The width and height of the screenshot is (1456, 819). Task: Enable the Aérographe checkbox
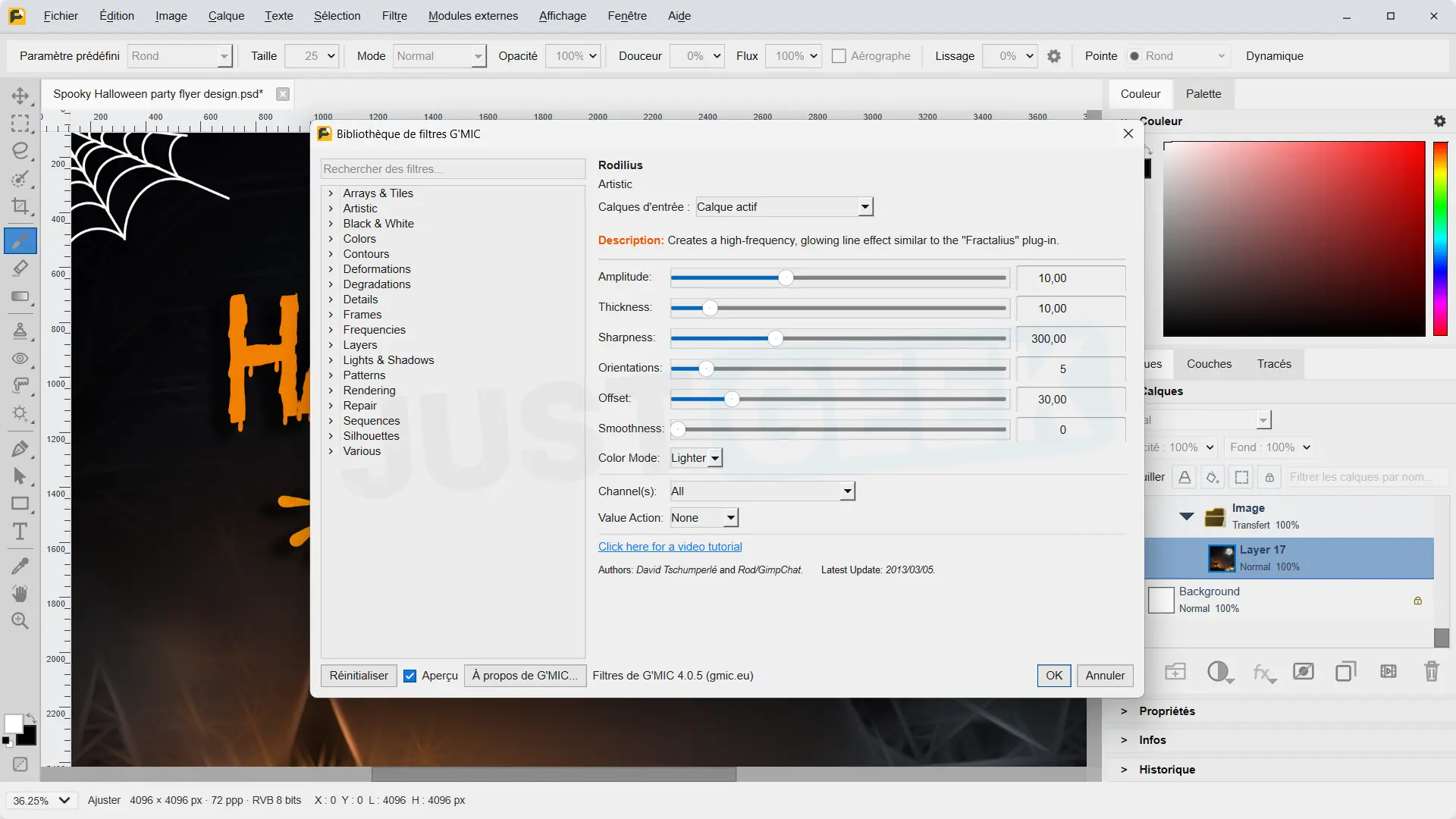pos(839,56)
